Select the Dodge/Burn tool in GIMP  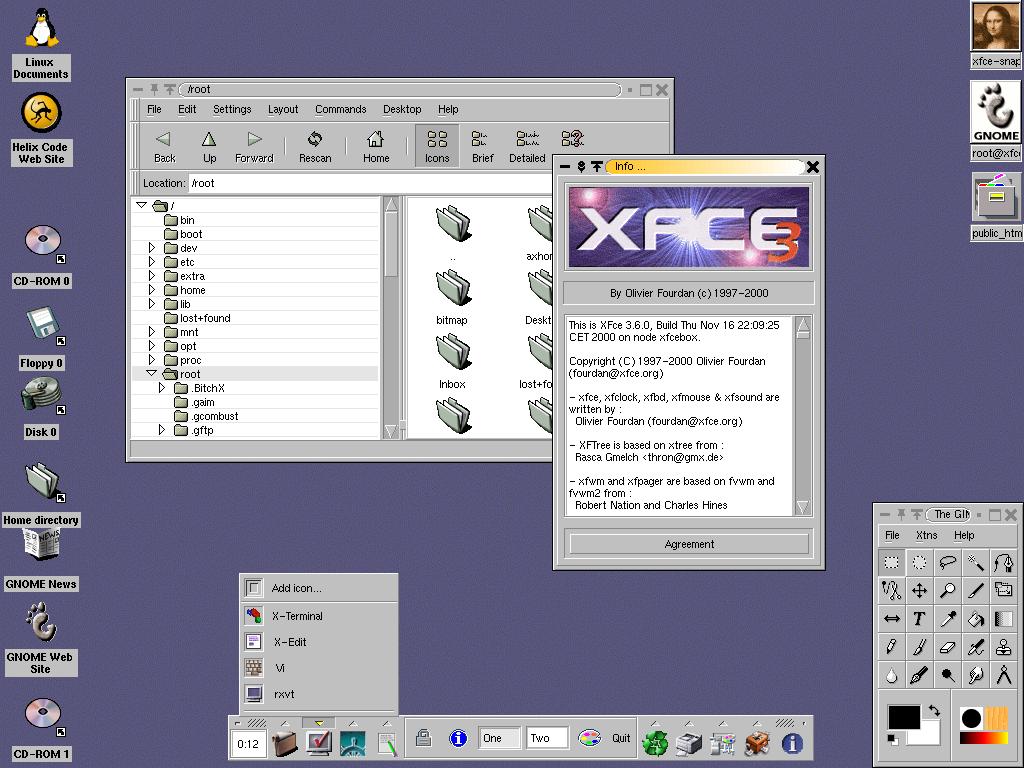[948, 675]
